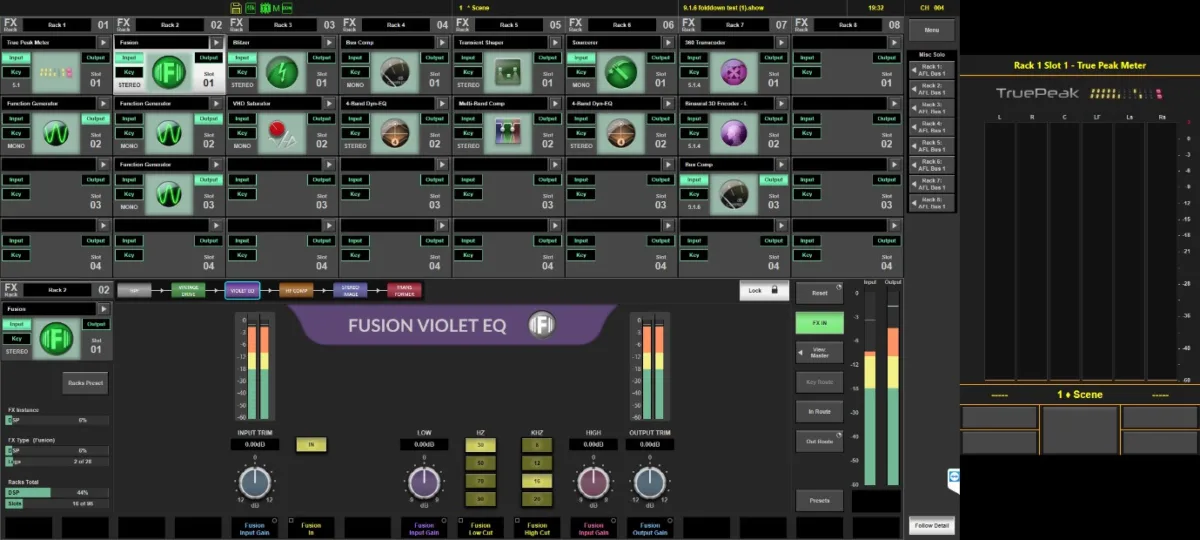The width and height of the screenshot is (1200, 540).
Task: Click the Menu button
Action: coord(932,31)
